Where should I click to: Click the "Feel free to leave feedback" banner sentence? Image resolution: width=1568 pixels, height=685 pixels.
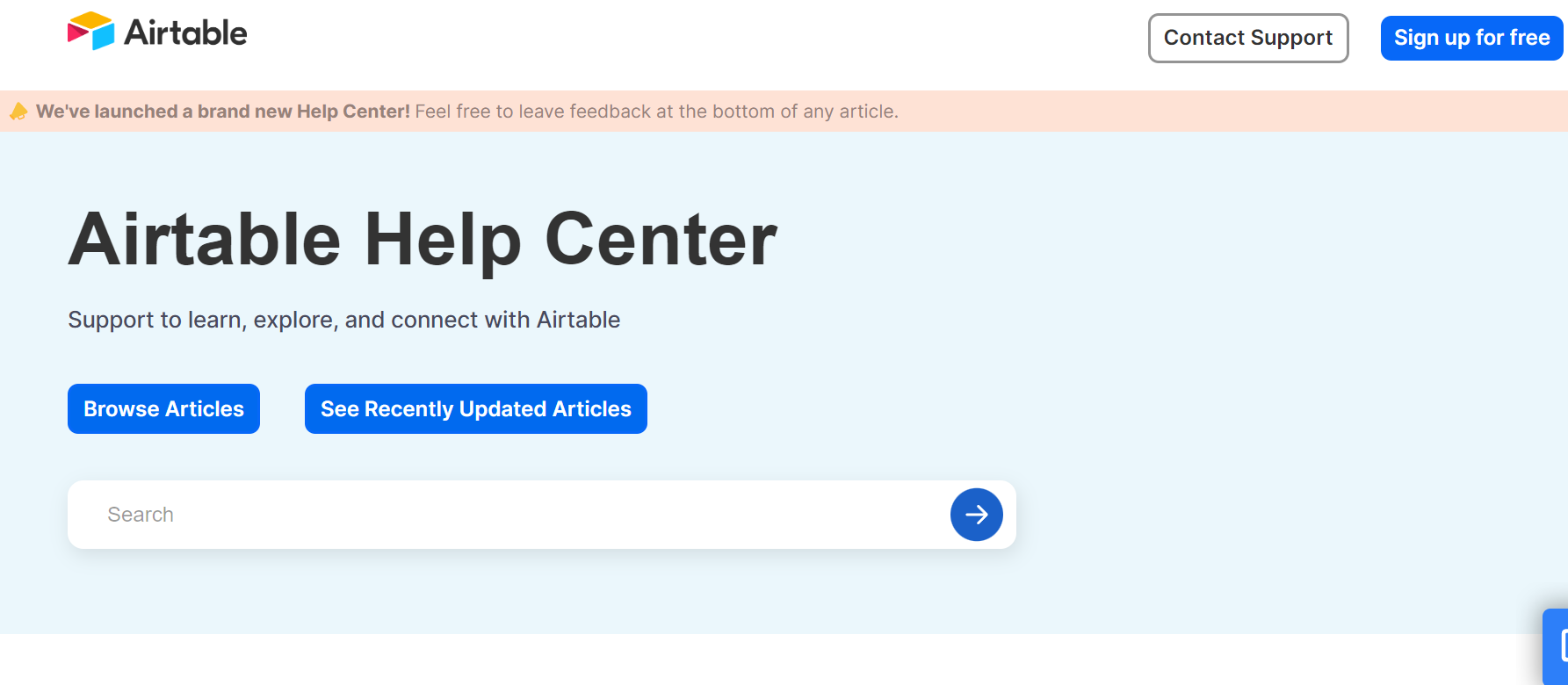pos(656,112)
